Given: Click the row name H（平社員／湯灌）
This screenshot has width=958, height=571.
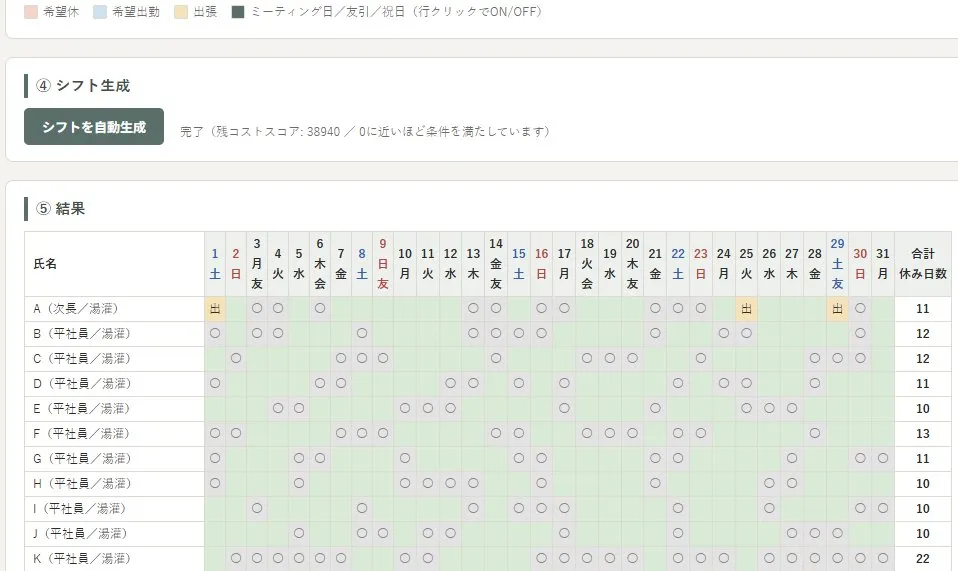Looking at the screenshot, I should click(x=82, y=484).
